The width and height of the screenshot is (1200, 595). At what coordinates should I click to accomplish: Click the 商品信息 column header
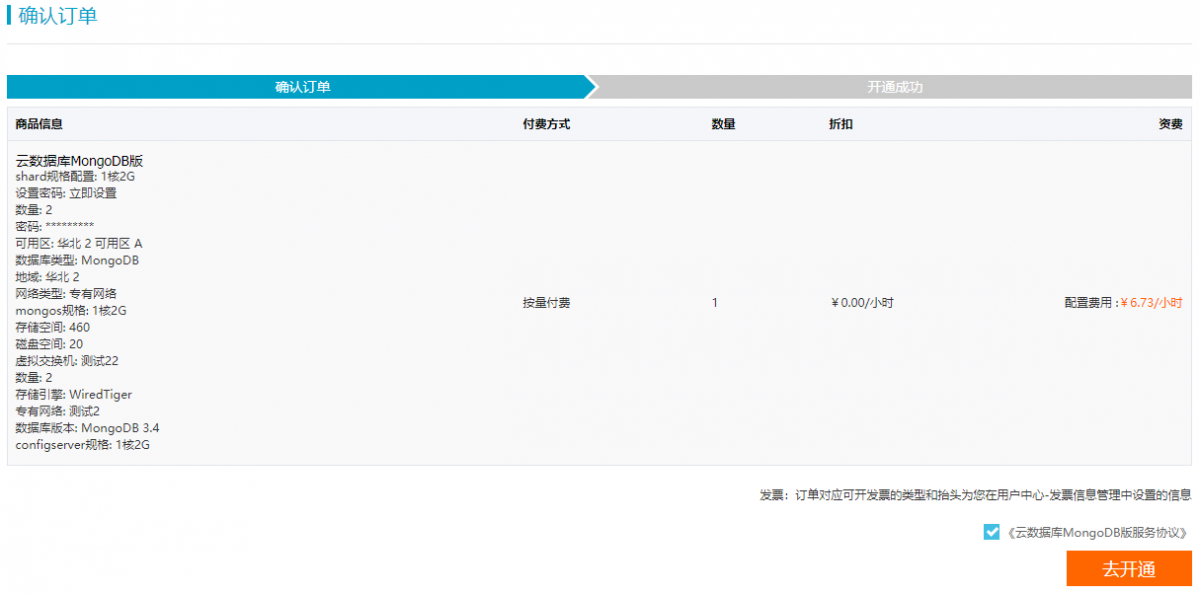[x=39, y=124]
